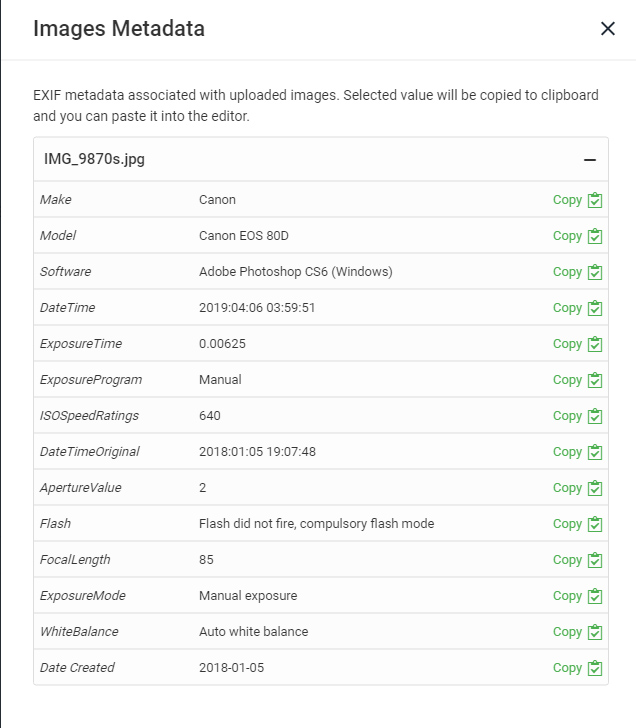This screenshot has height=728, width=636.
Task: Select the 2019:04:06 03:59:51 DateTime text
Action: tap(257, 308)
